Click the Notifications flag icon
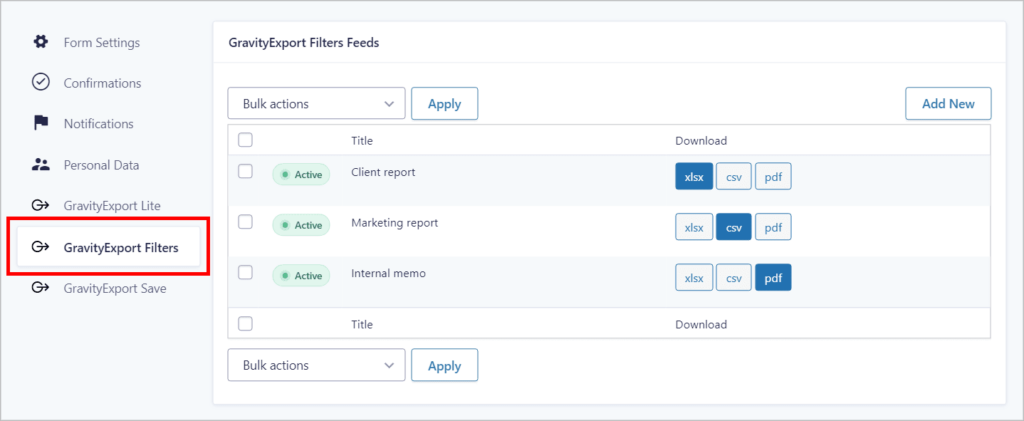 40,123
